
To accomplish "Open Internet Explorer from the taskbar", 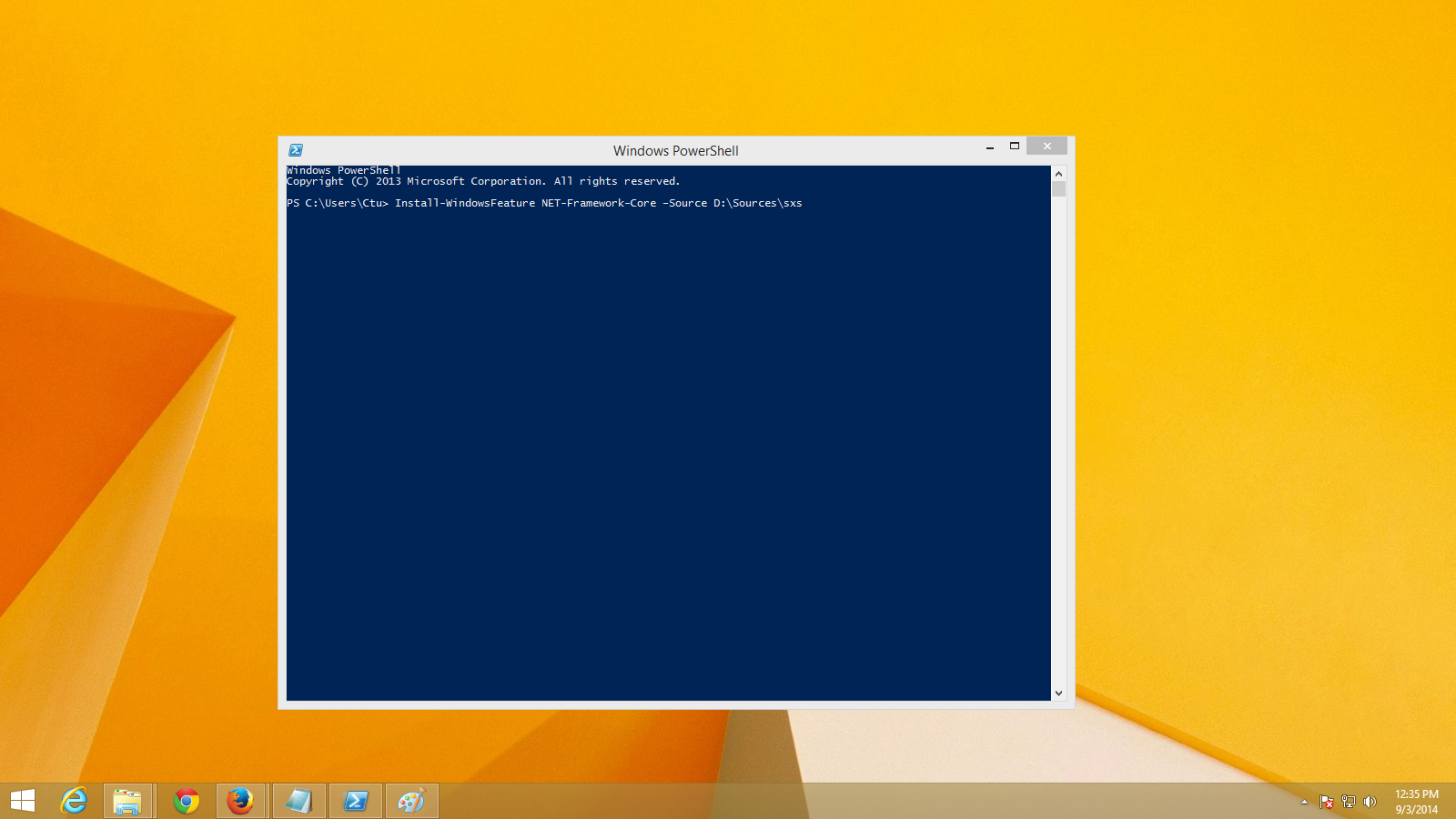I will point(73,801).
